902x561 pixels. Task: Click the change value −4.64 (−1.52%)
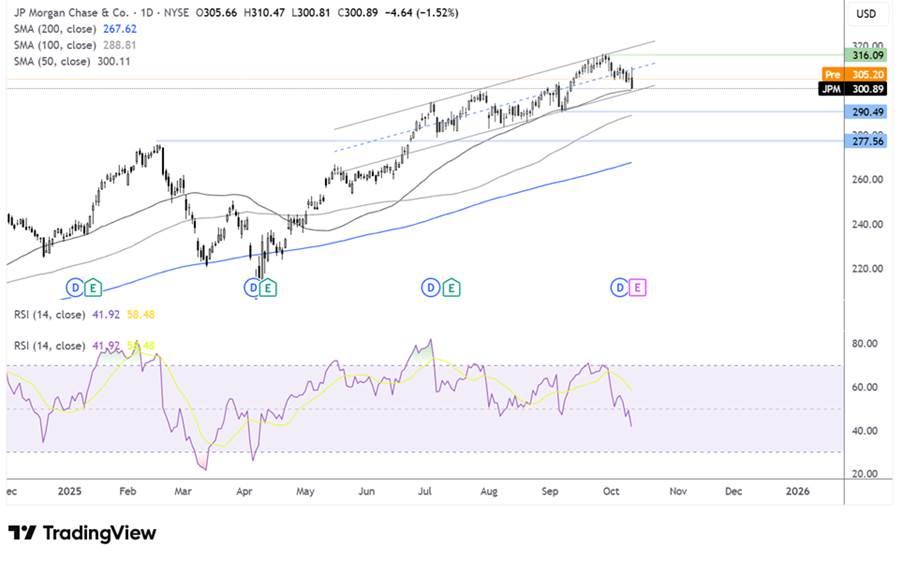point(422,13)
